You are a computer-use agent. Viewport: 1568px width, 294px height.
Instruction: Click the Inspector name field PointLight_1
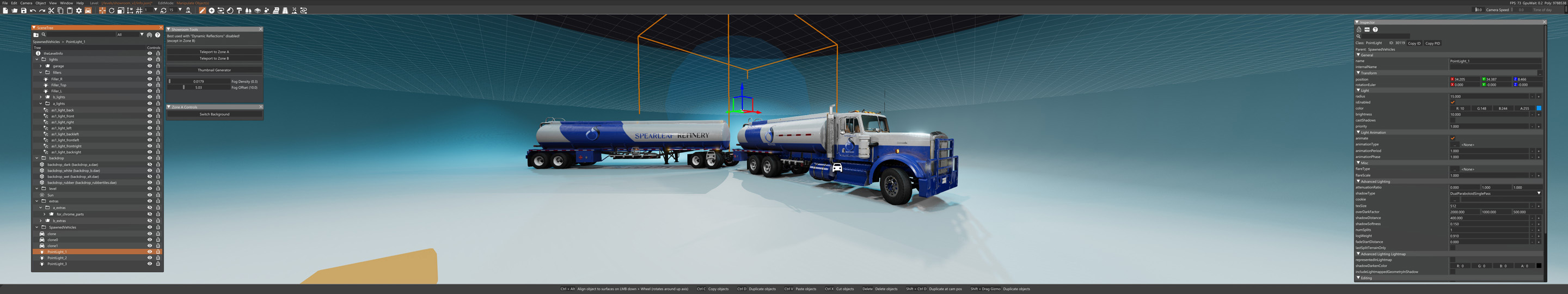1496,61
